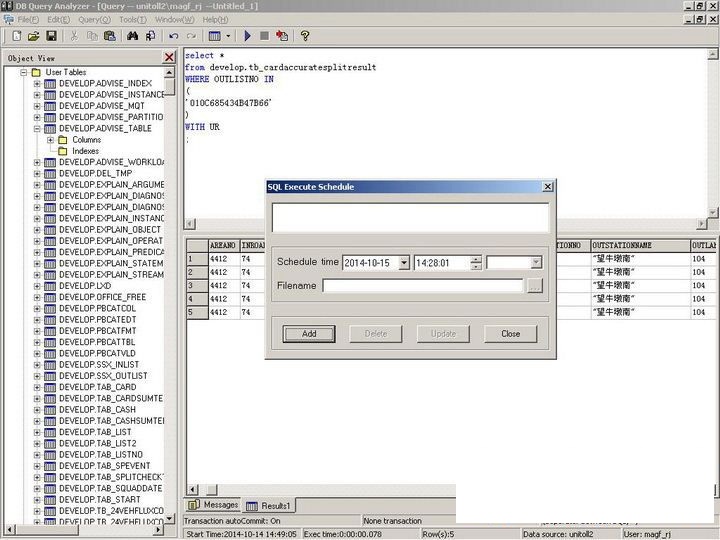Open a file with the folder icon
This screenshot has height=540, width=720.
point(33,36)
